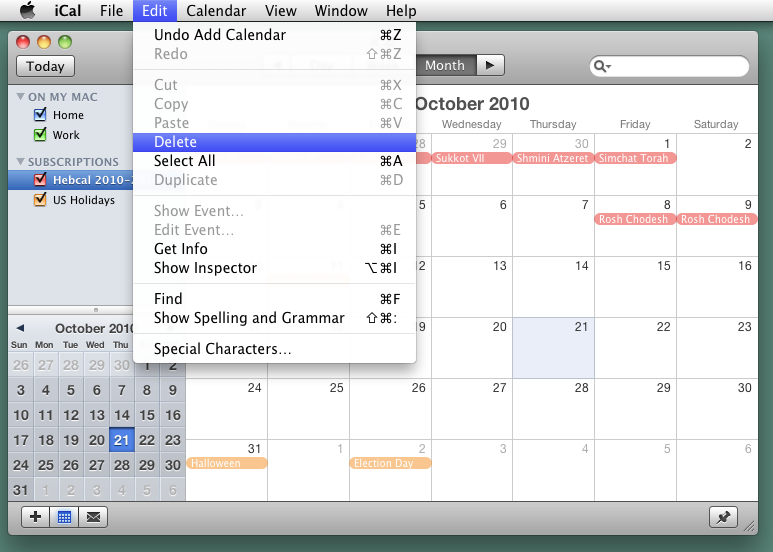
Task: Collapse the On My Mac section
Action: tap(19, 97)
